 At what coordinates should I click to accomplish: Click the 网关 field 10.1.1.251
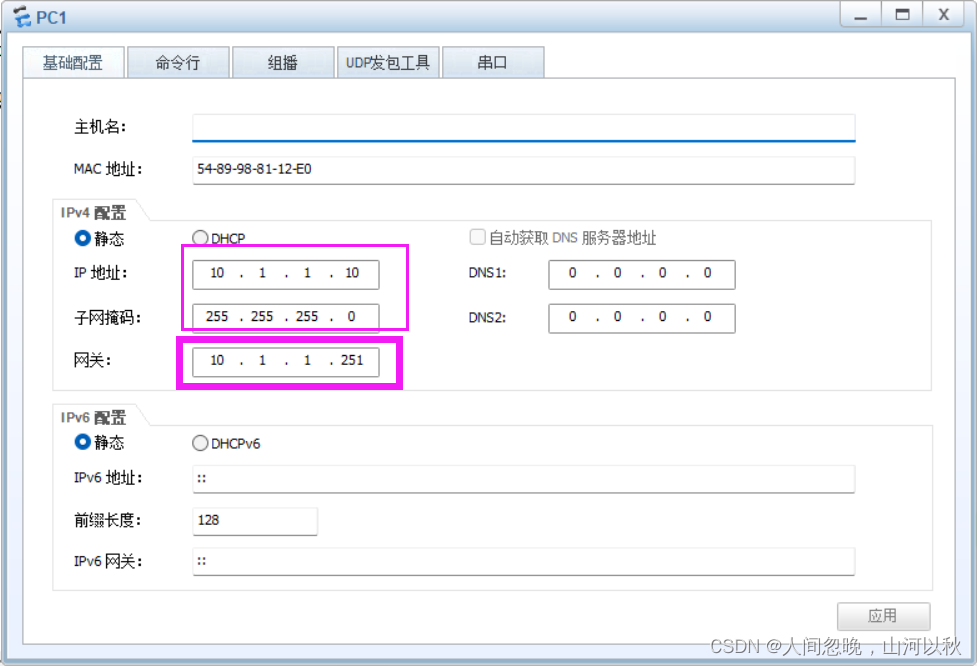coord(285,361)
